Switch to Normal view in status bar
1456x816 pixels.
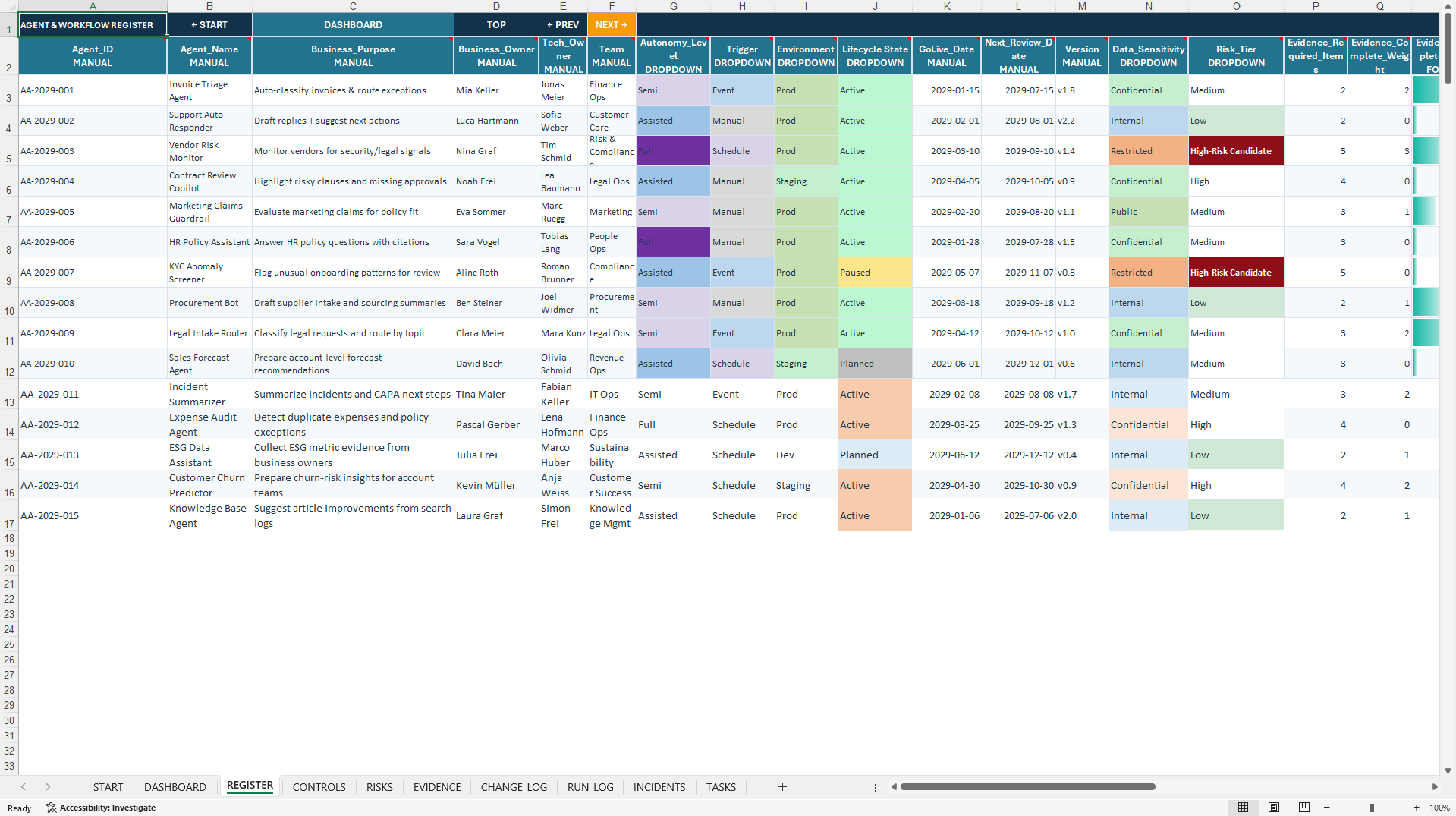pos(1243,808)
